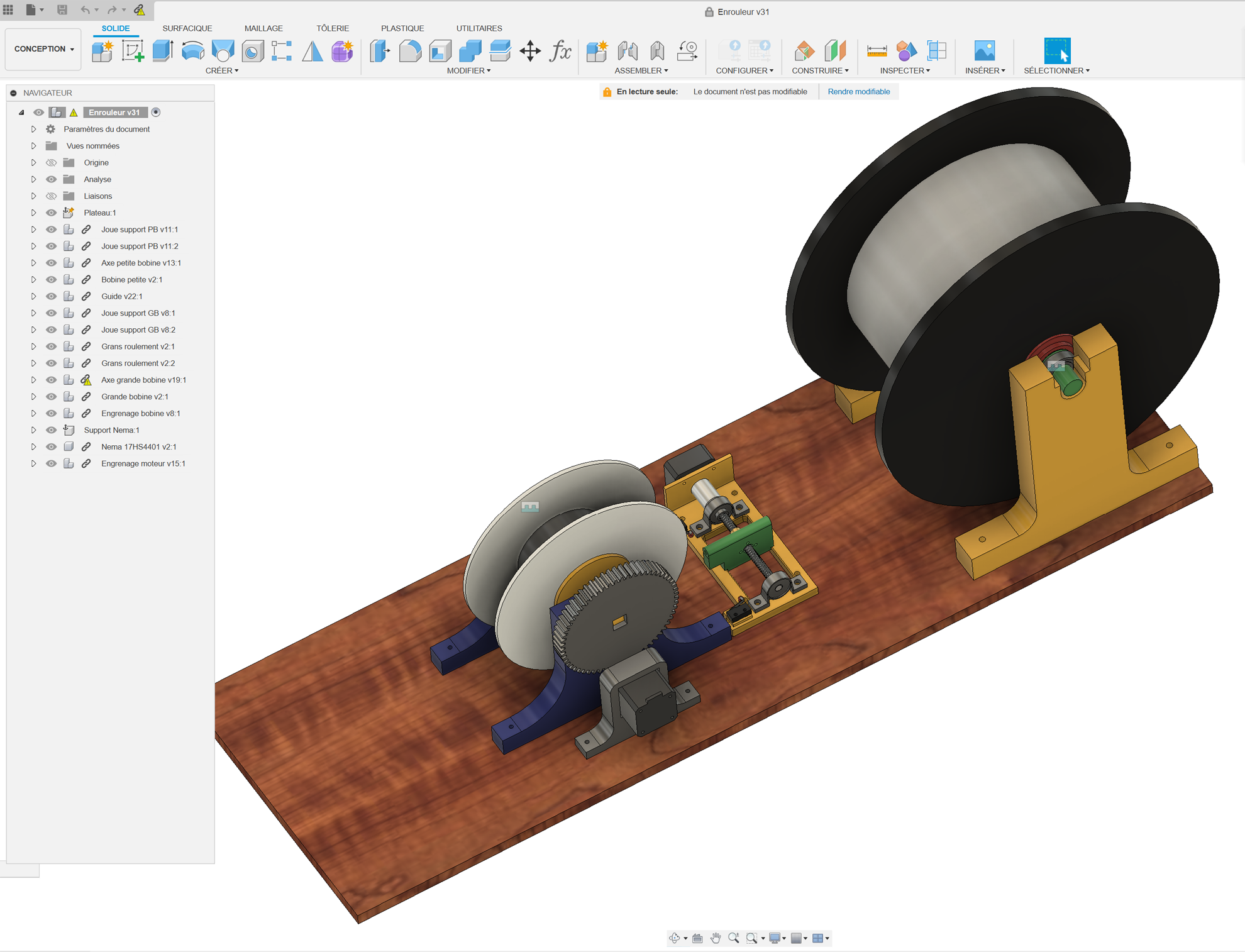Open the CONCEPTION workspace dropdown

[43, 49]
